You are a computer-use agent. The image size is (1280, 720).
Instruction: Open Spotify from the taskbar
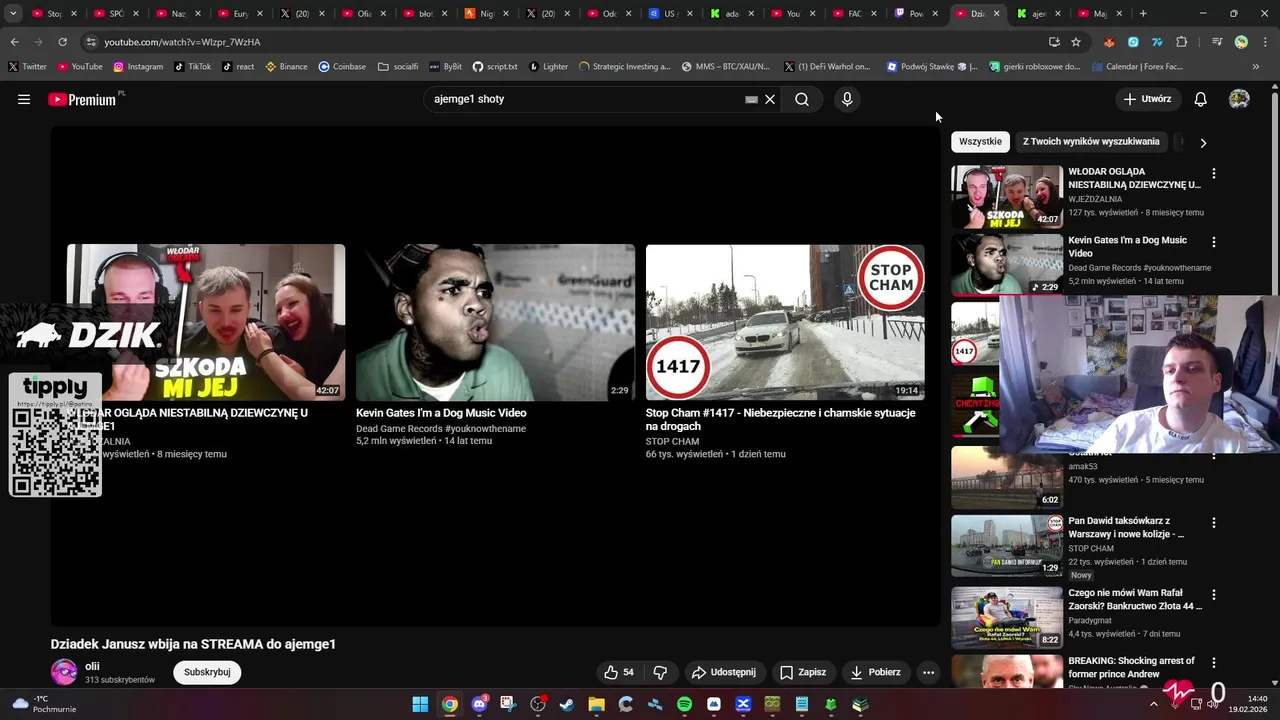[684, 704]
